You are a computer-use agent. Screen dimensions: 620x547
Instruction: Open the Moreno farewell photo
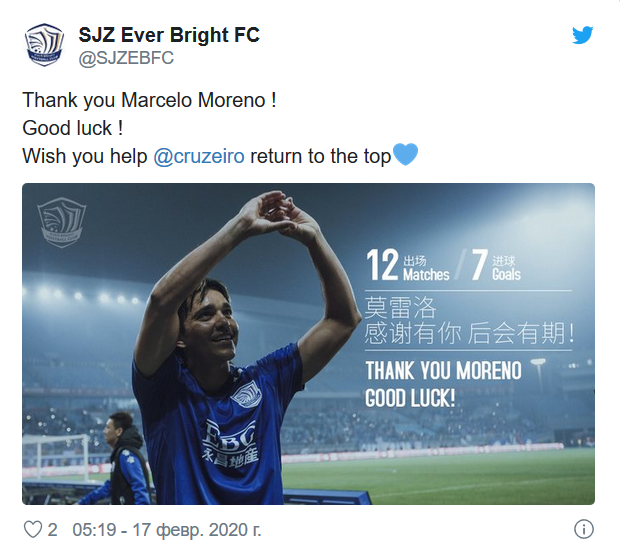[308, 343]
